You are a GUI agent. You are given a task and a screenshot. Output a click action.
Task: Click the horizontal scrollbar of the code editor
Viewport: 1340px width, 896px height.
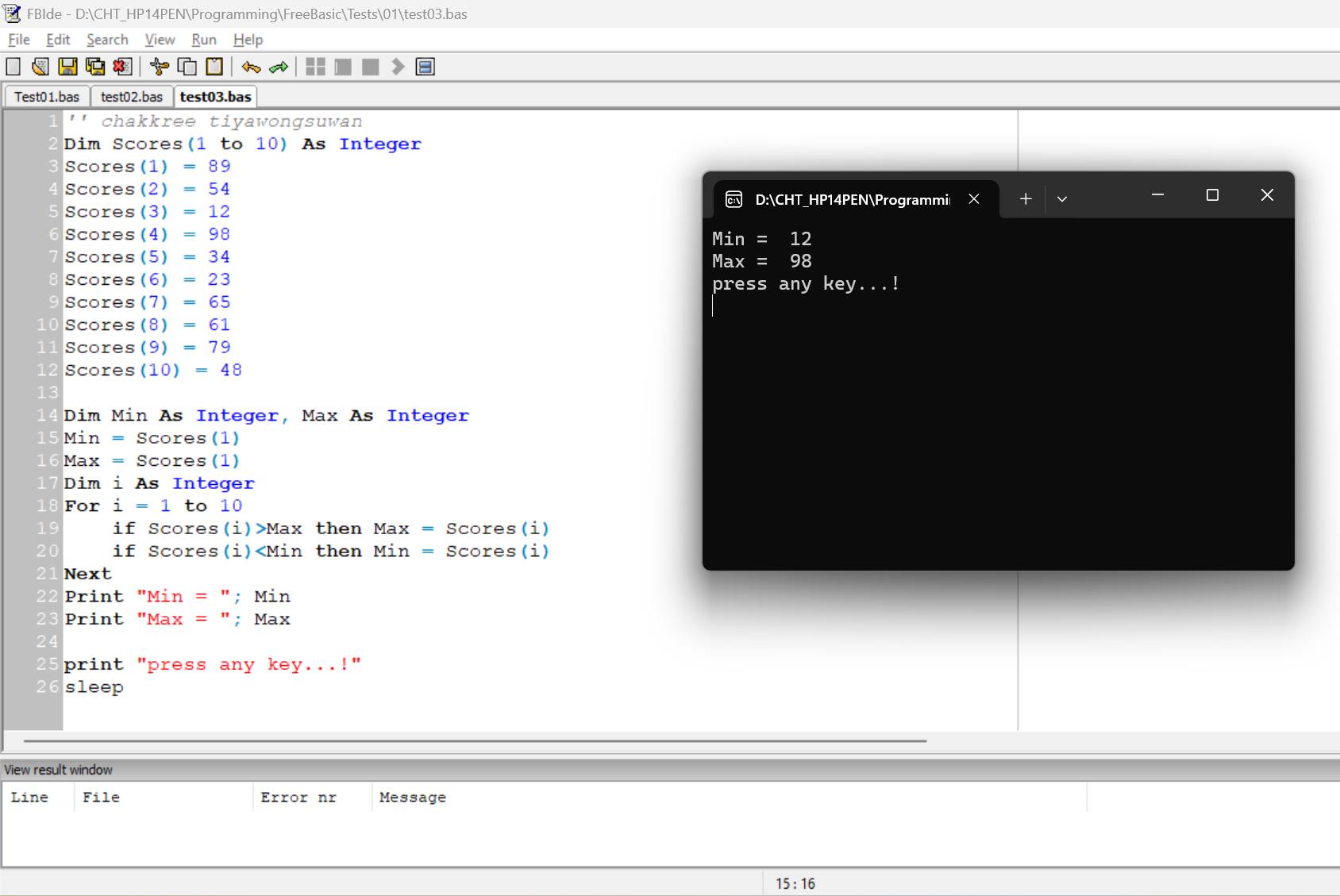pos(475,741)
